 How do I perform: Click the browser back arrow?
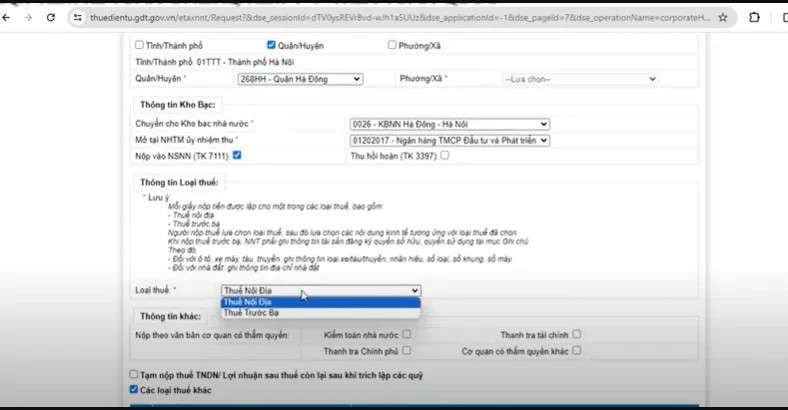point(10,17)
